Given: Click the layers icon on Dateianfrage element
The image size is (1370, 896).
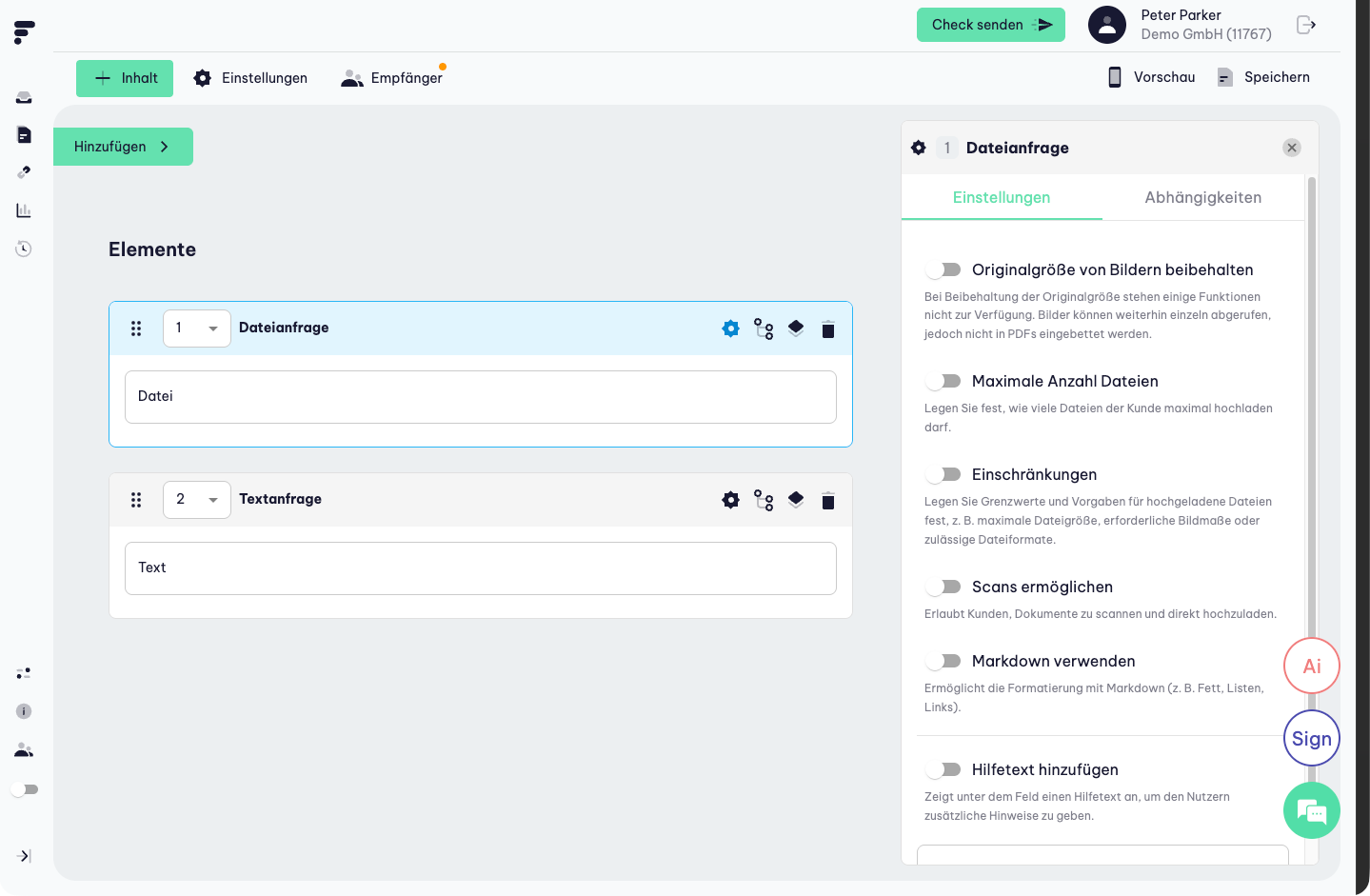Looking at the screenshot, I should tap(796, 329).
